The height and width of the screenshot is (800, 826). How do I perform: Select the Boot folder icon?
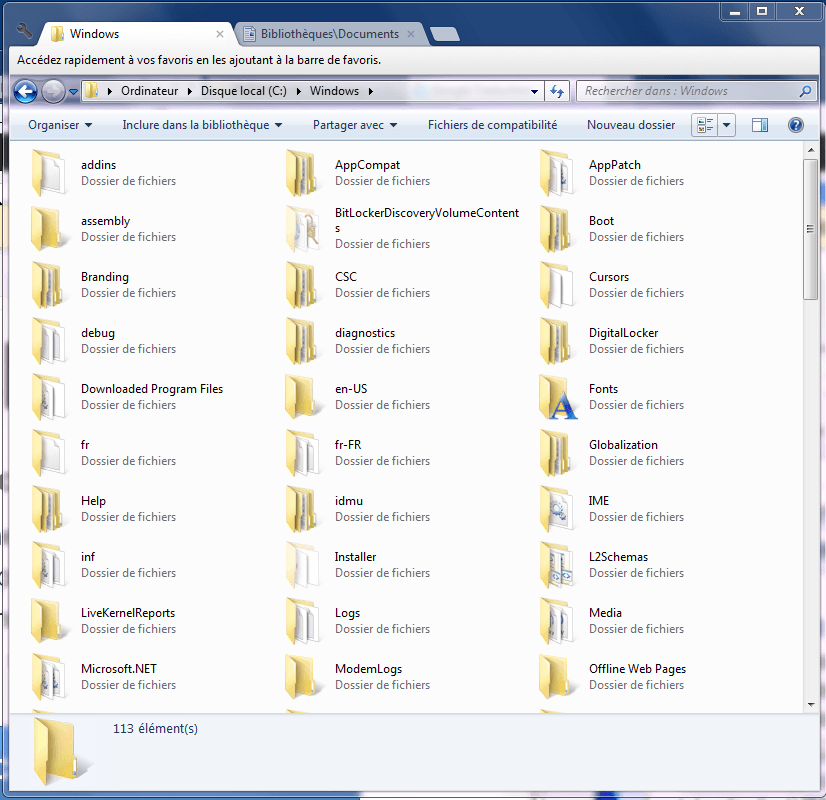click(557, 229)
